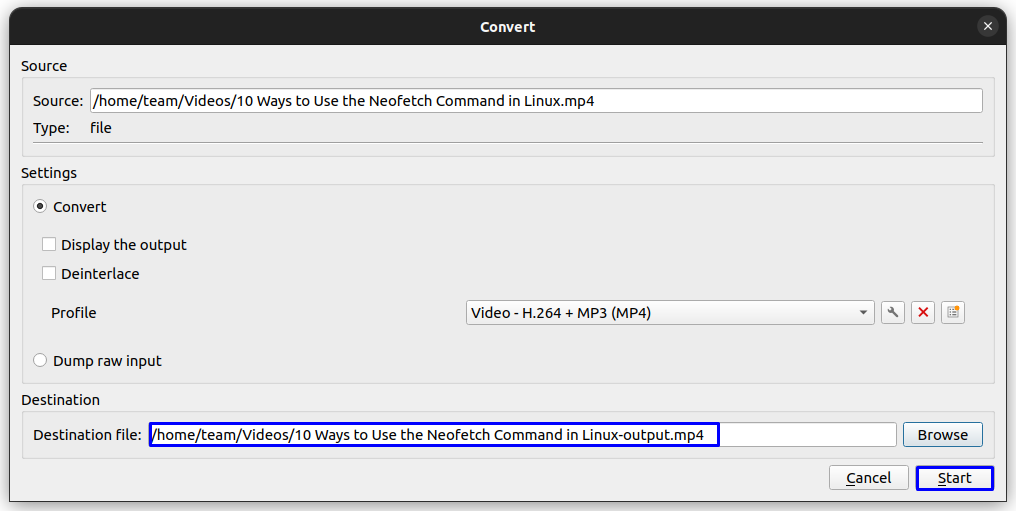Focus the Destination file text field
Viewport: 1016px width, 511px height.
[522, 435]
